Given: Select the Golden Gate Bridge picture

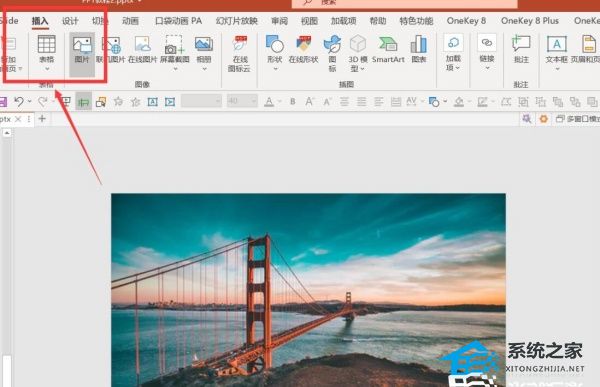Looking at the screenshot, I should click(x=308, y=290).
